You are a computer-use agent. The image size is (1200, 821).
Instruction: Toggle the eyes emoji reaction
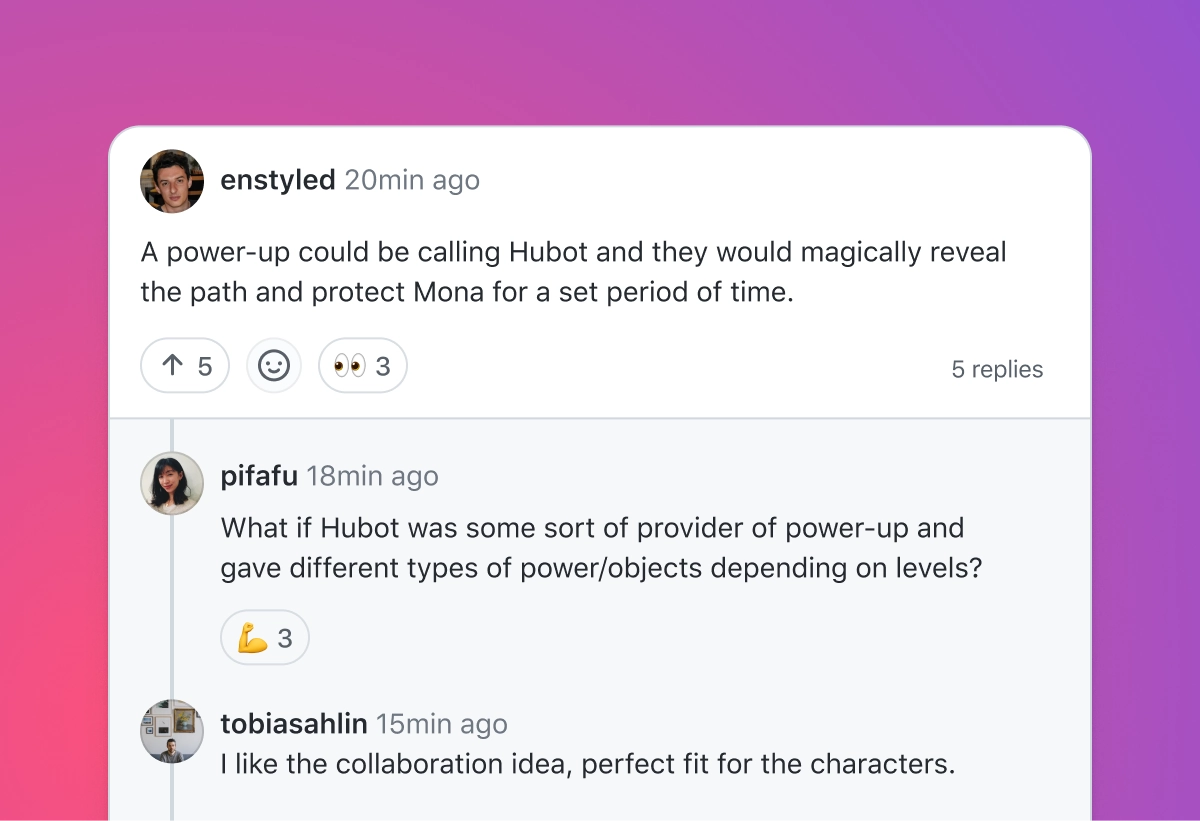tap(363, 366)
